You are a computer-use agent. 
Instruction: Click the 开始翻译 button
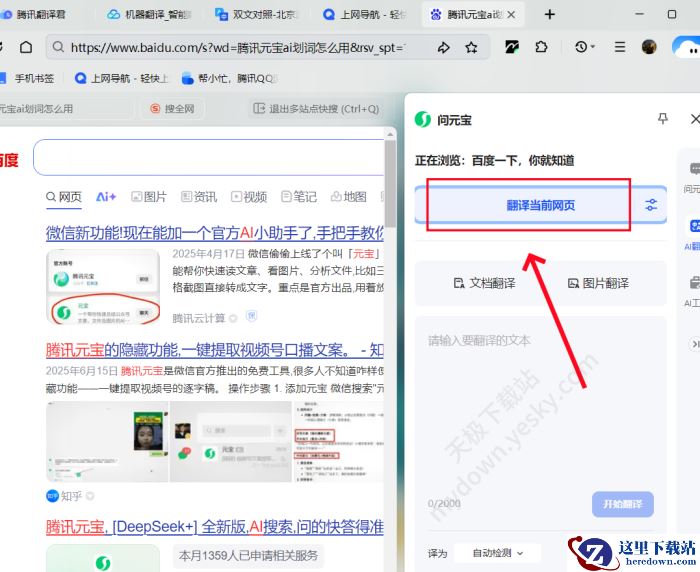click(x=623, y=504)
